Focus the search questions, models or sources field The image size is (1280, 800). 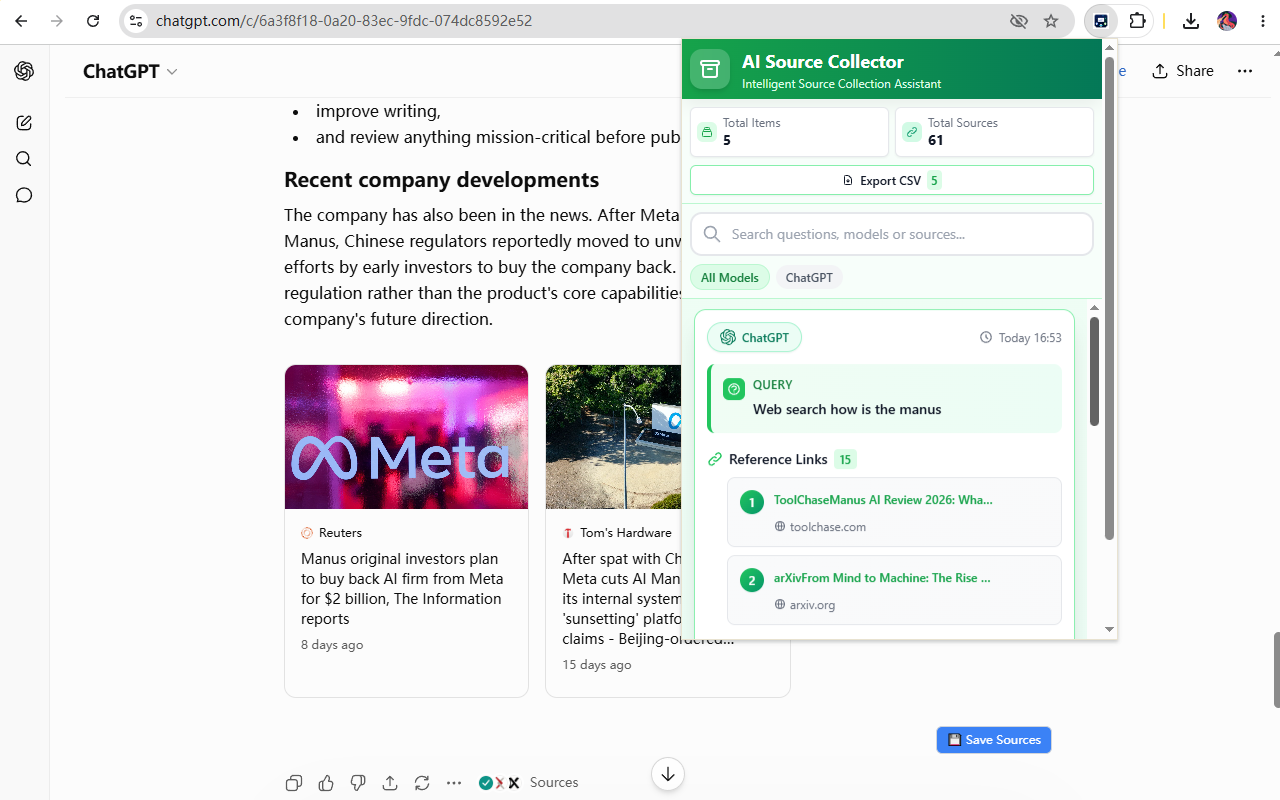(x=892, y=234)
